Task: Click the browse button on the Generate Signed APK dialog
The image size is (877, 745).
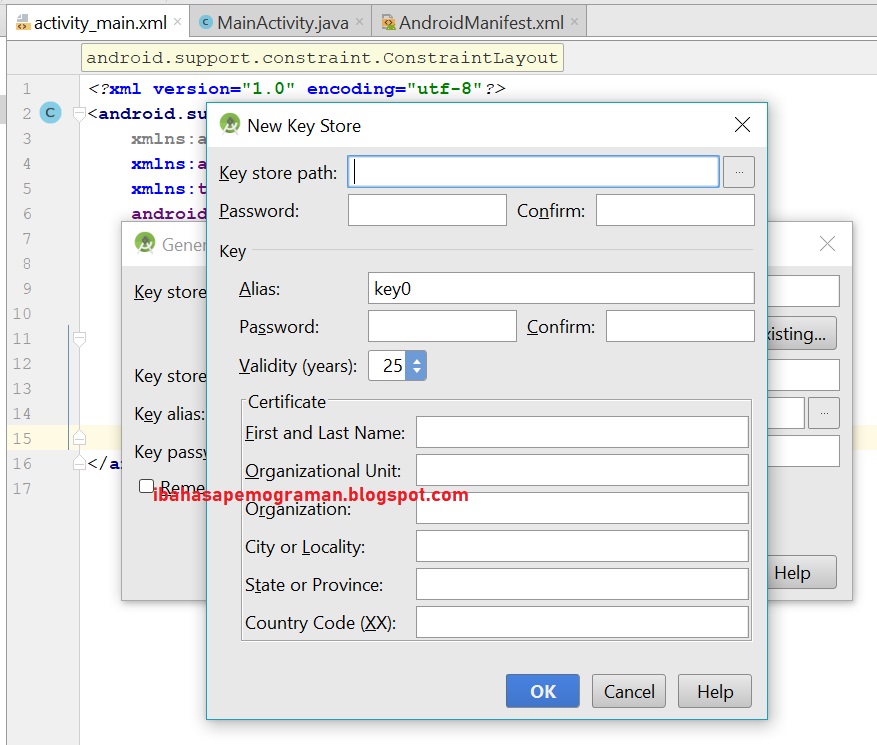Action: (823, 412)
